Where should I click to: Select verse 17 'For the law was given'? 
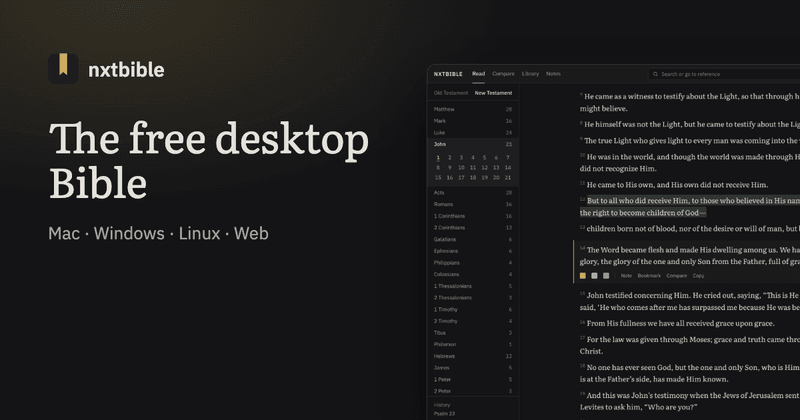tap(690, 345)
